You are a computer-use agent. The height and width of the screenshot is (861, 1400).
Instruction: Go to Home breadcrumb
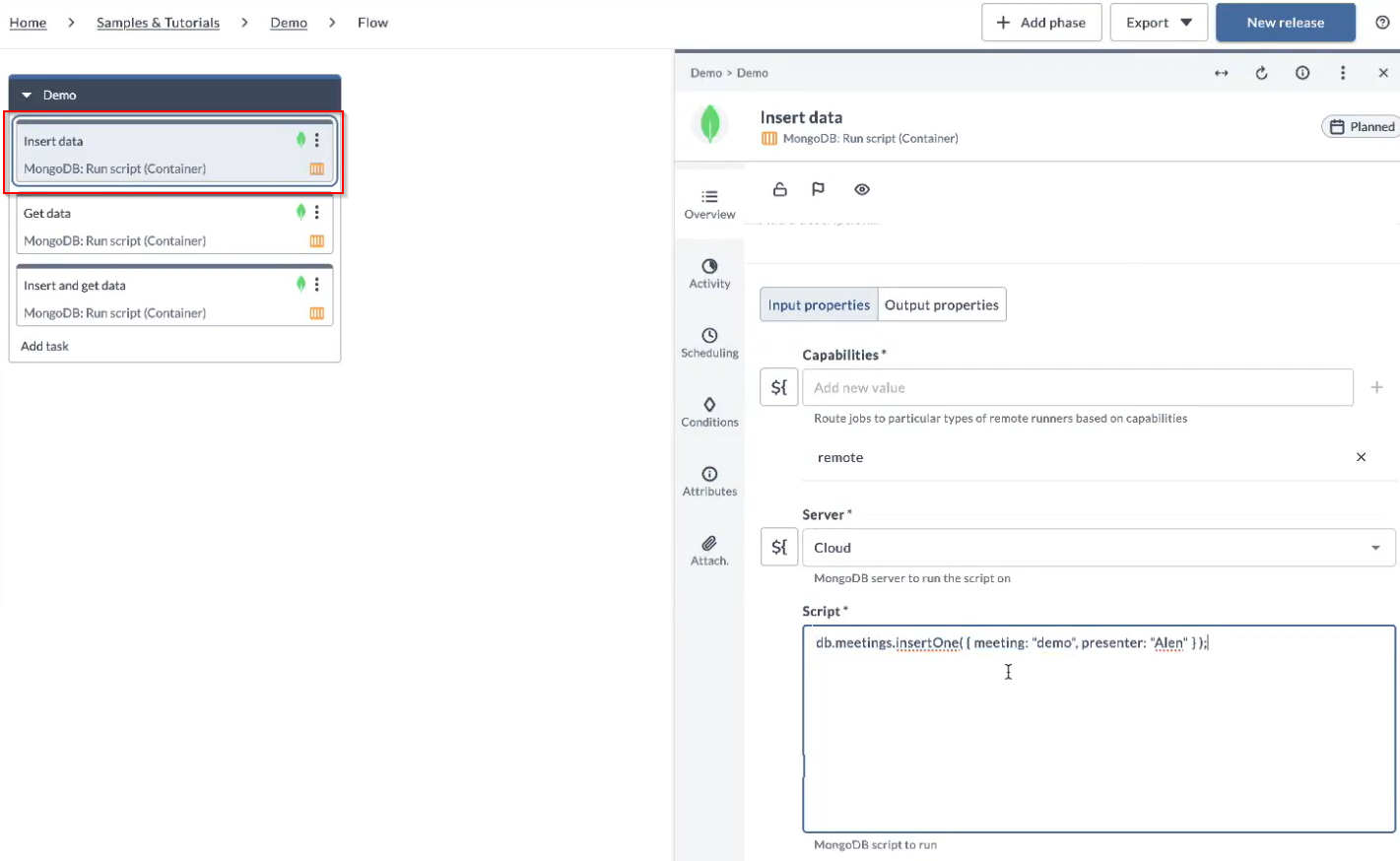click(x=28, y=22)
